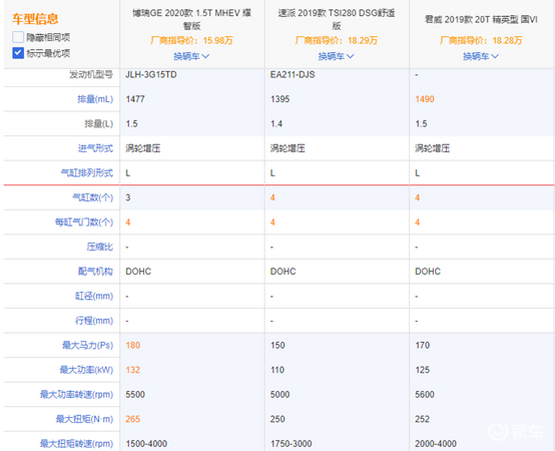This screenshot has width=555, height=451.
Task: Click torque value 252
Action: [x=423, y=419]
